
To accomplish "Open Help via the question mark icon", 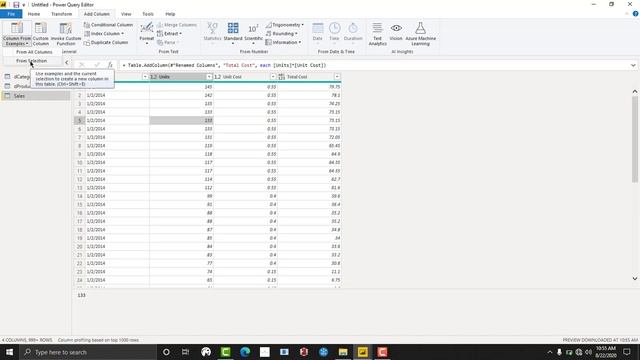I will pos(636,14).
